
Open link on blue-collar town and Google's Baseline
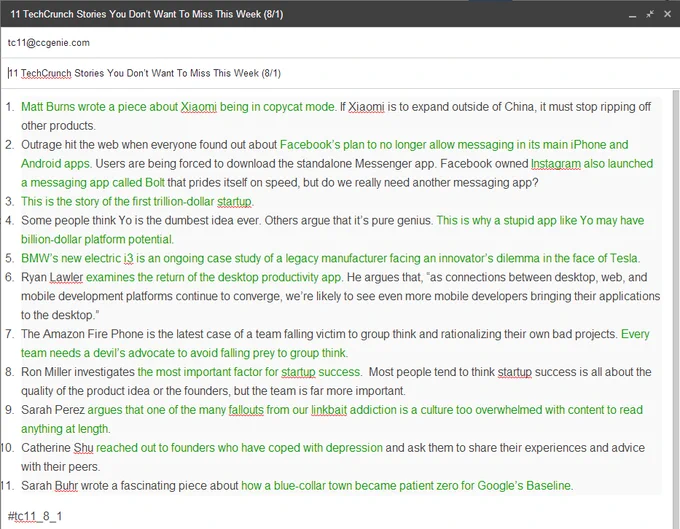click(406, 486)
